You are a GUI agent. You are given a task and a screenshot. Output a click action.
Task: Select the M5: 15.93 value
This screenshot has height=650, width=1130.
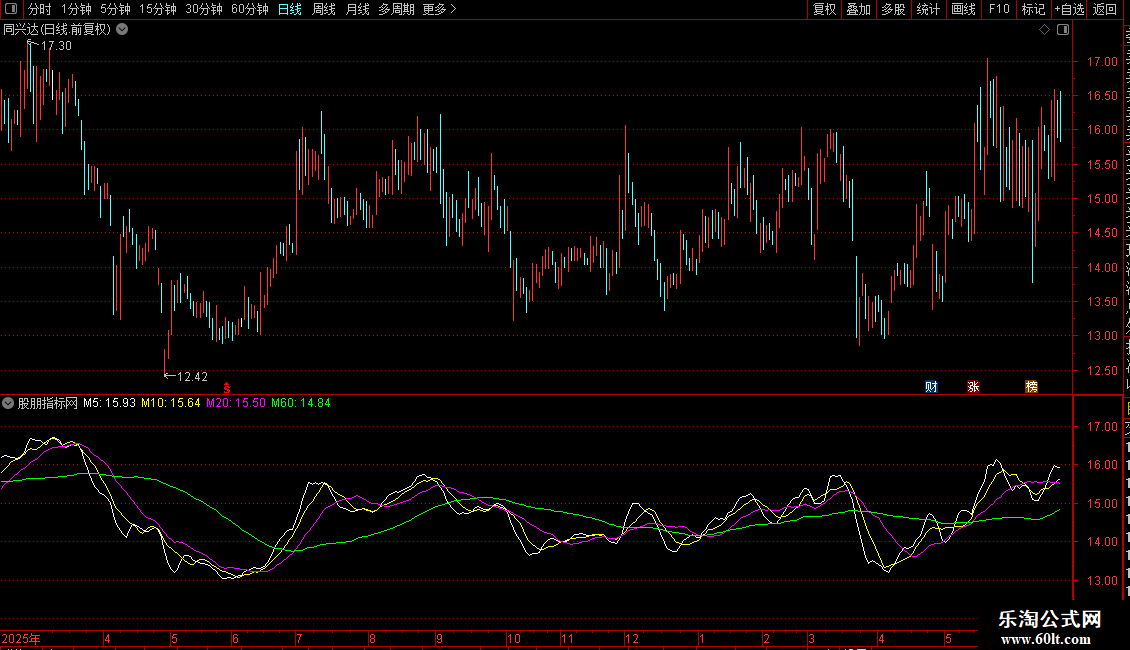[x=110, y=404]
